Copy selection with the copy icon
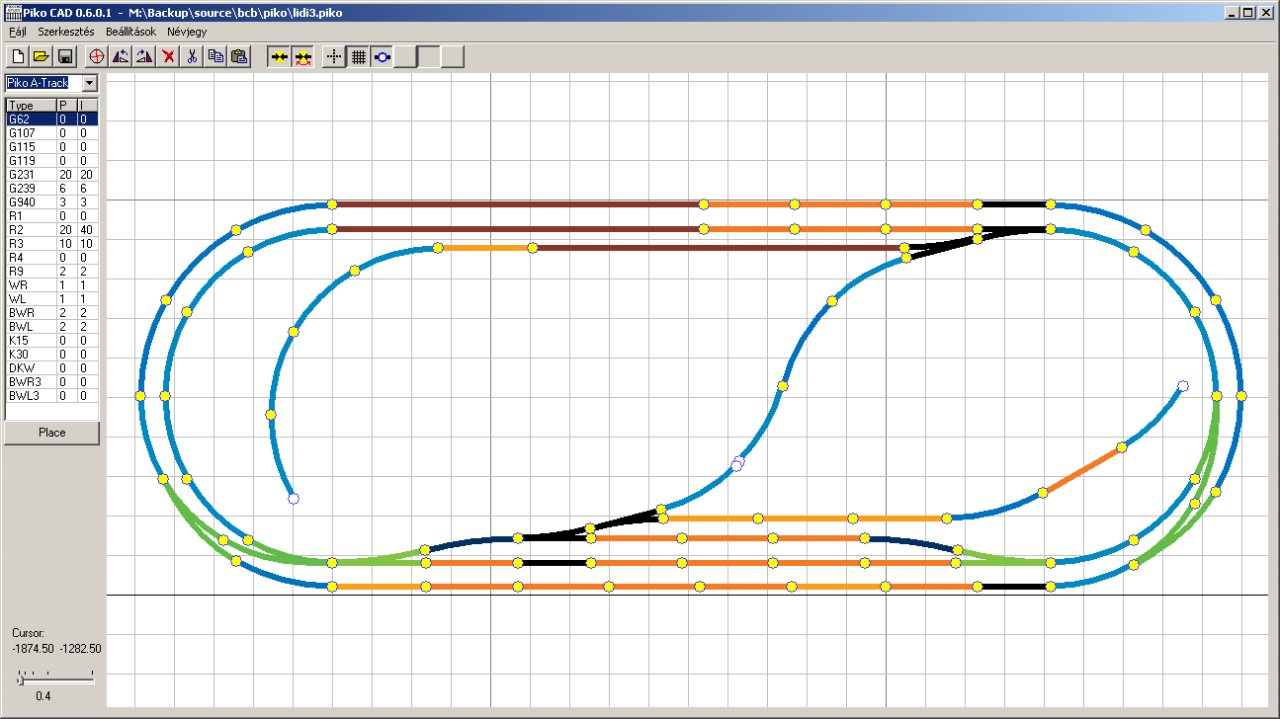This screenshot has height=719, width=1280. (215, 57)
